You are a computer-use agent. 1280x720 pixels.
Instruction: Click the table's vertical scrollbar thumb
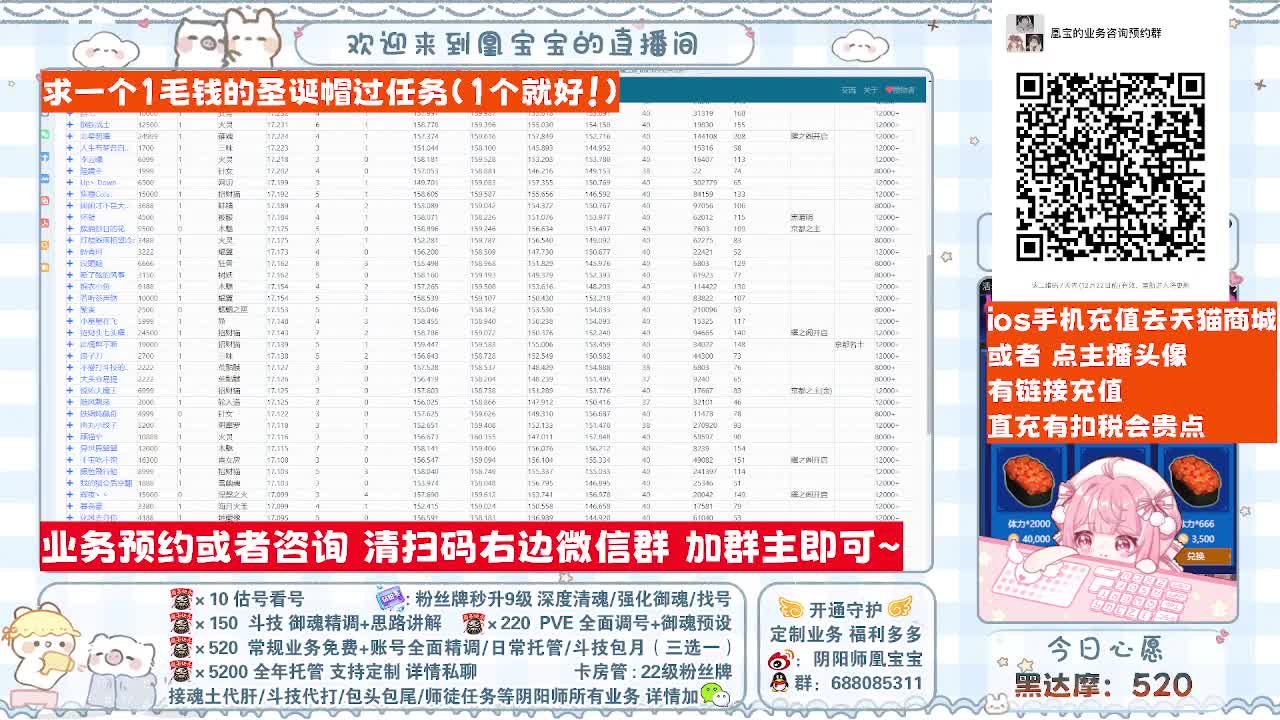click(x=929, y=345)
